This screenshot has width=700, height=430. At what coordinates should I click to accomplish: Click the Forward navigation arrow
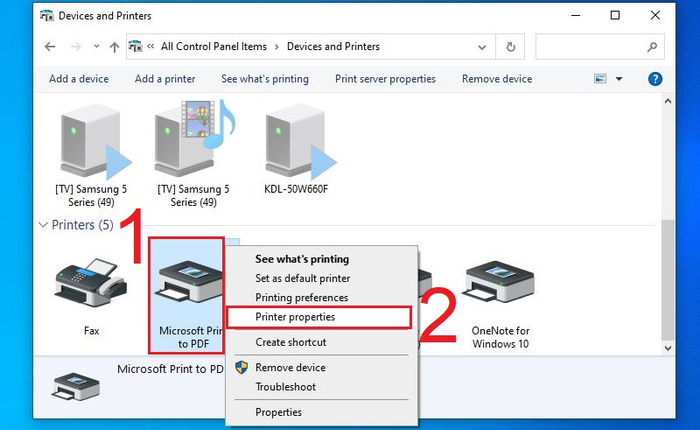coord(75,46)
